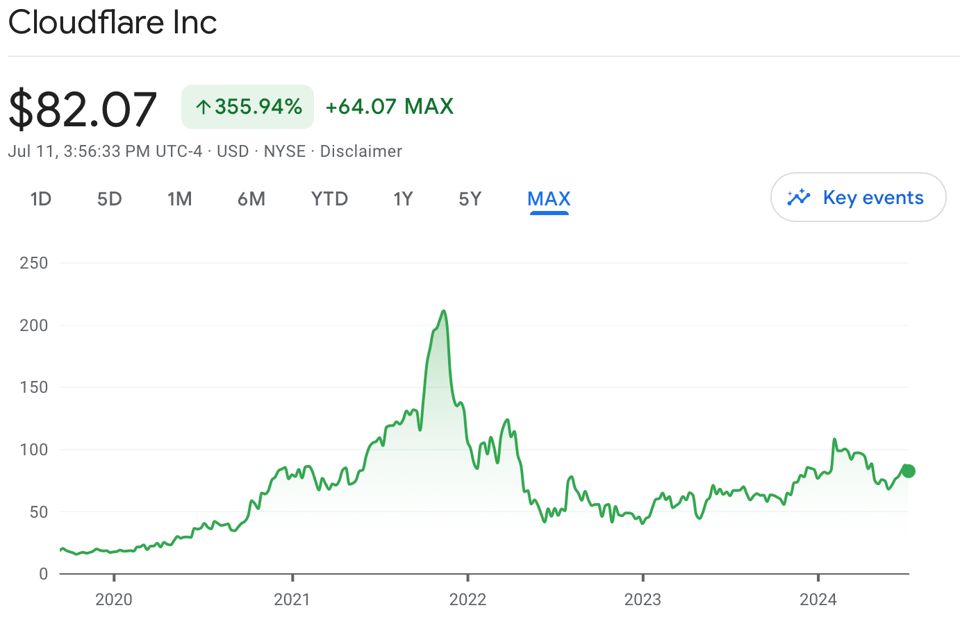Click the Cloudflare Inc heading
This screenshot has height=626, width=960.
point(113,22)
